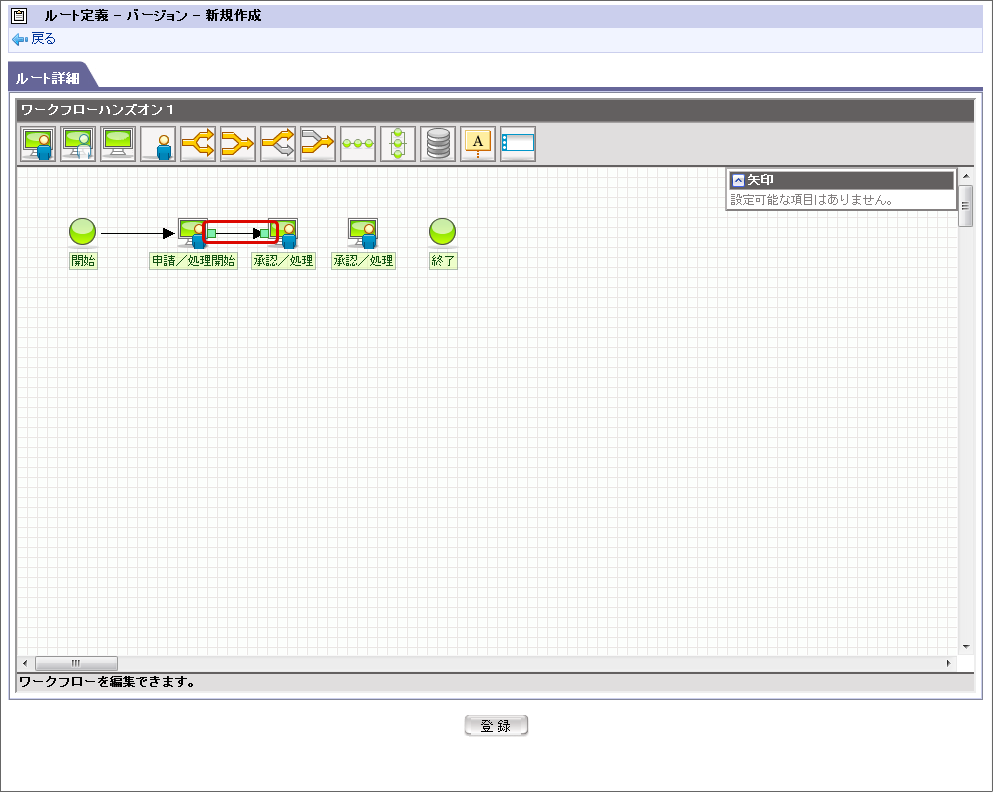Select the 'A' comment note tool
The height and width of the screenshot is (792, 993).
pos(478,144)
